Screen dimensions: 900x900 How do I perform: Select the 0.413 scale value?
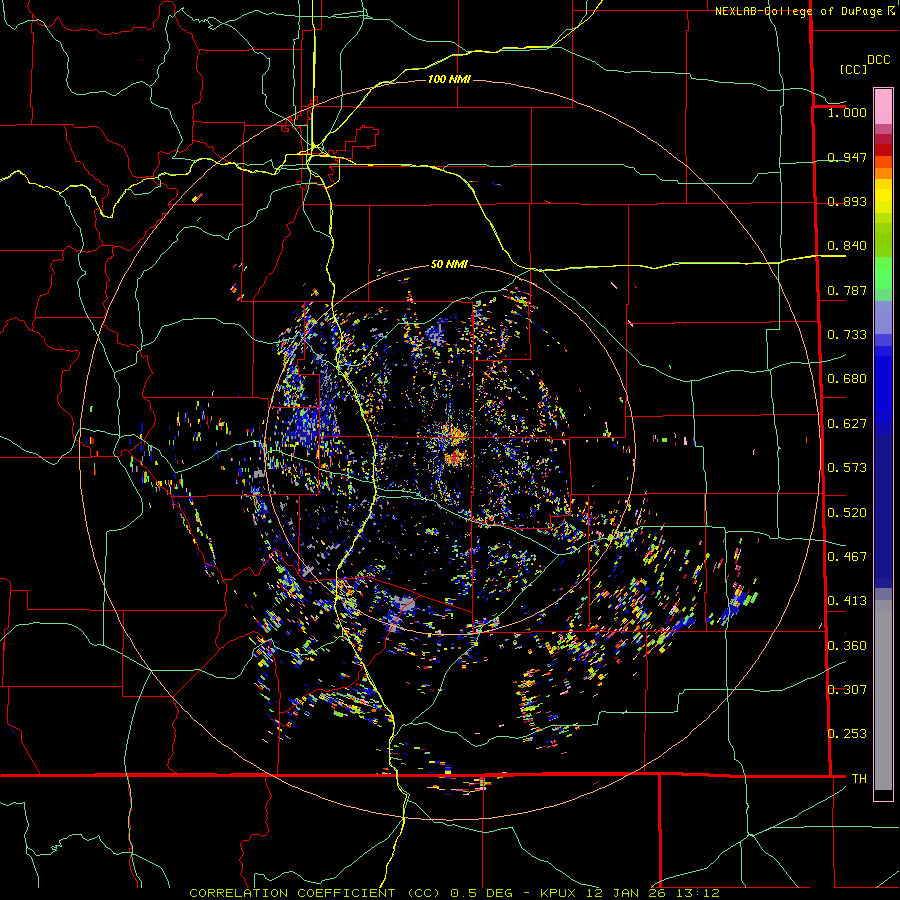click(x=847, y=601)
